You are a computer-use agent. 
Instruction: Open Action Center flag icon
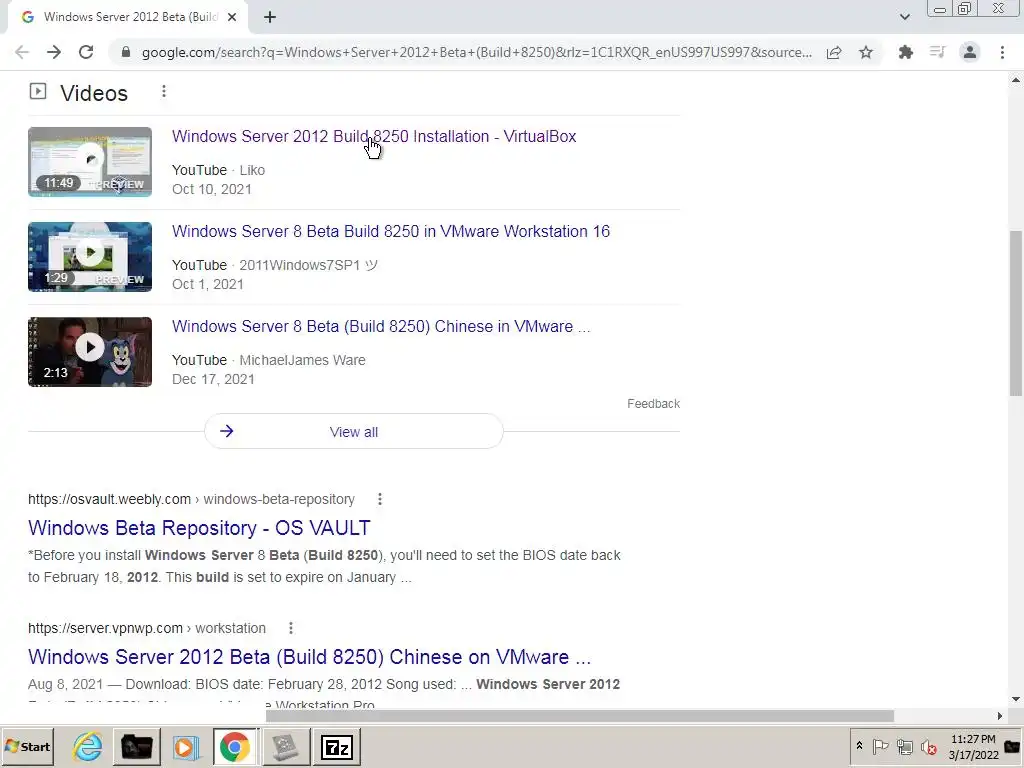[880, 746]
